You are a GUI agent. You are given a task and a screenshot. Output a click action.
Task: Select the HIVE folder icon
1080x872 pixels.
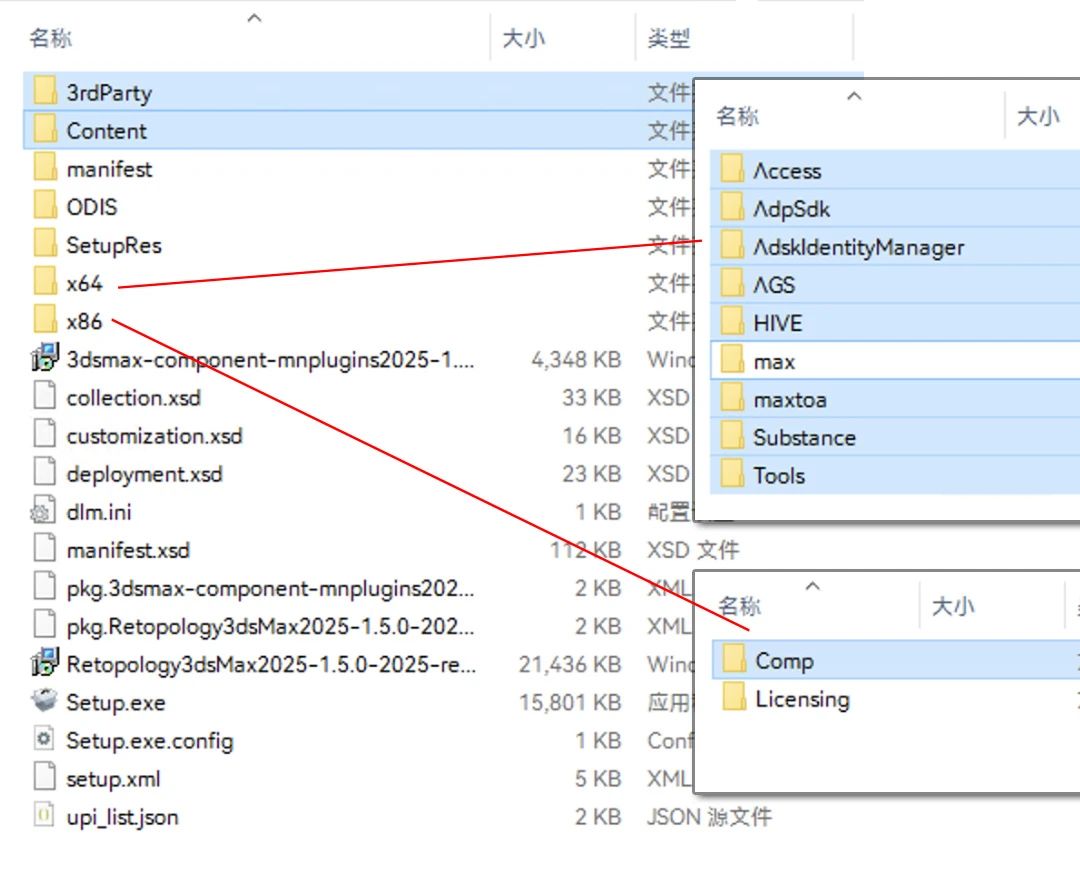pyautogui.click(x=731, y=322)
